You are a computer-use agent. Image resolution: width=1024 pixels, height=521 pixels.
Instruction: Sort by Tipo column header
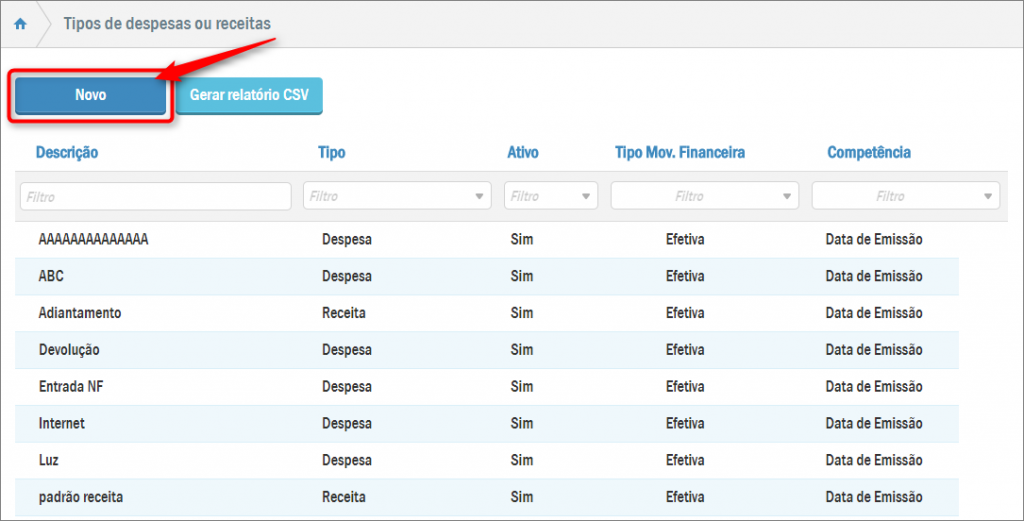pyautogui.click(x=331, y=153)
